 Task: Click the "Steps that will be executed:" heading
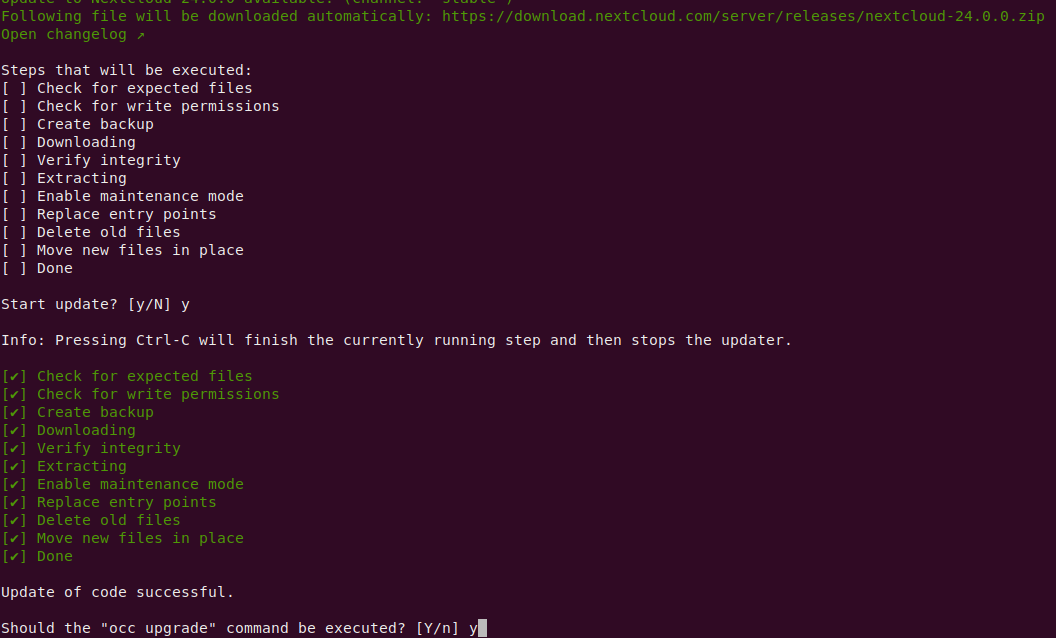tap(127, 70)
